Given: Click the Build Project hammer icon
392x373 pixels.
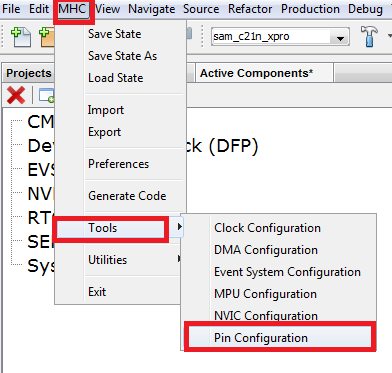Looking at the screenshot, I should pos(369,36).
